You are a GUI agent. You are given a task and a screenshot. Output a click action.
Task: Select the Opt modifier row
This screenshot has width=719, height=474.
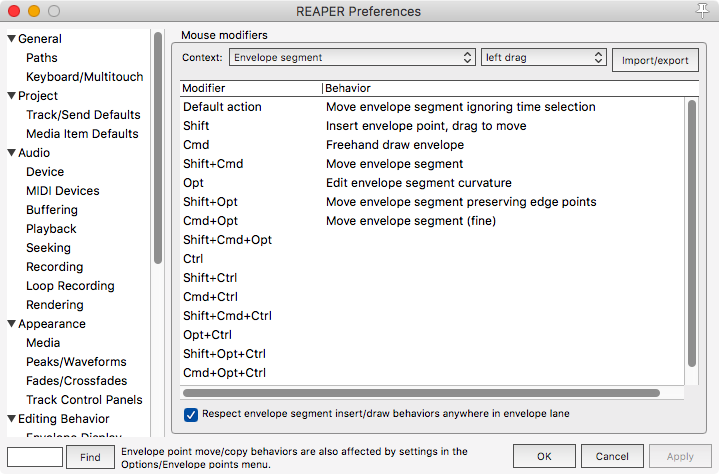pyautogui.click(x=431, y=183)
